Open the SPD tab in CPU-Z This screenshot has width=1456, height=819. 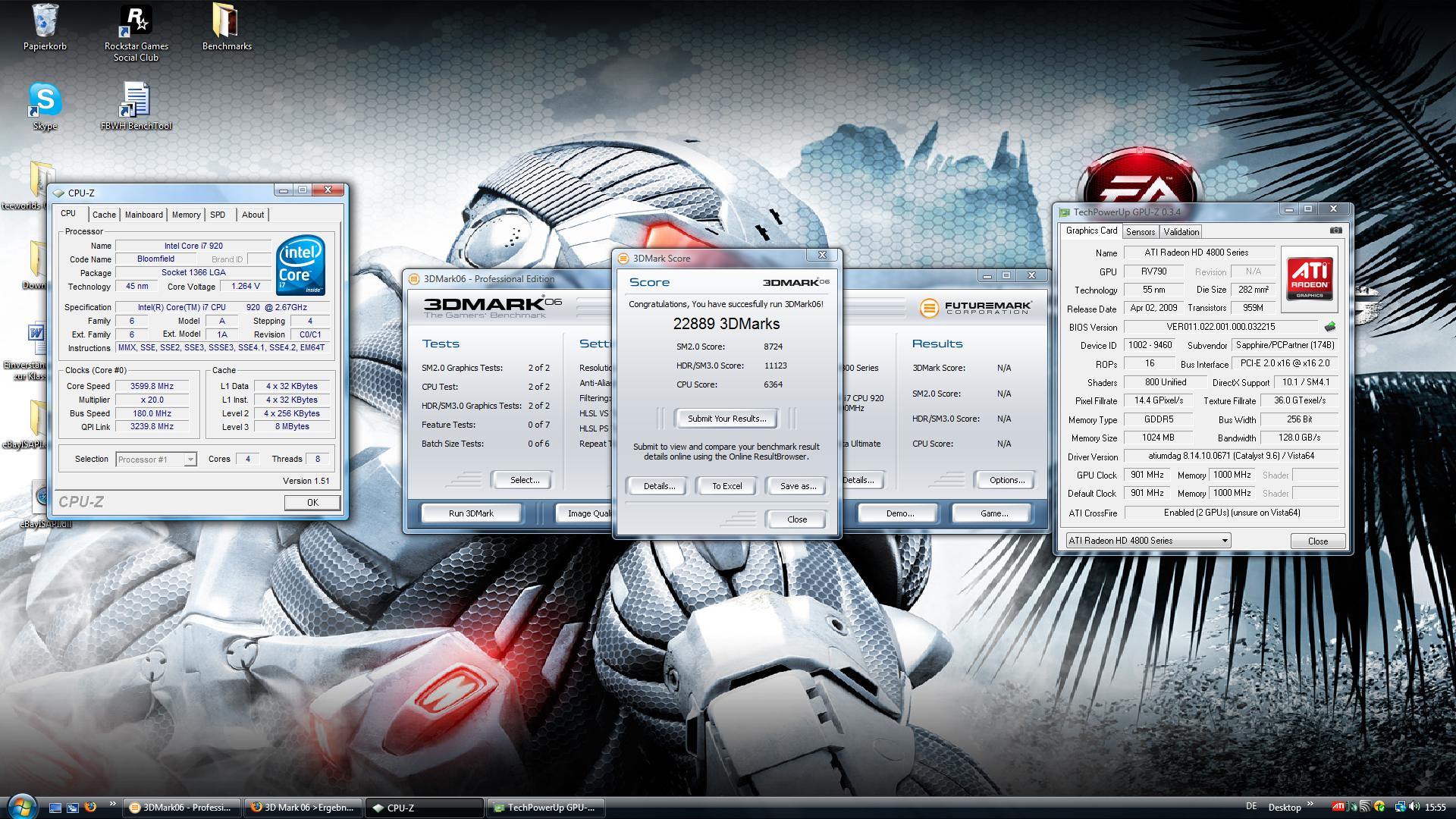(x=218, y=215)
